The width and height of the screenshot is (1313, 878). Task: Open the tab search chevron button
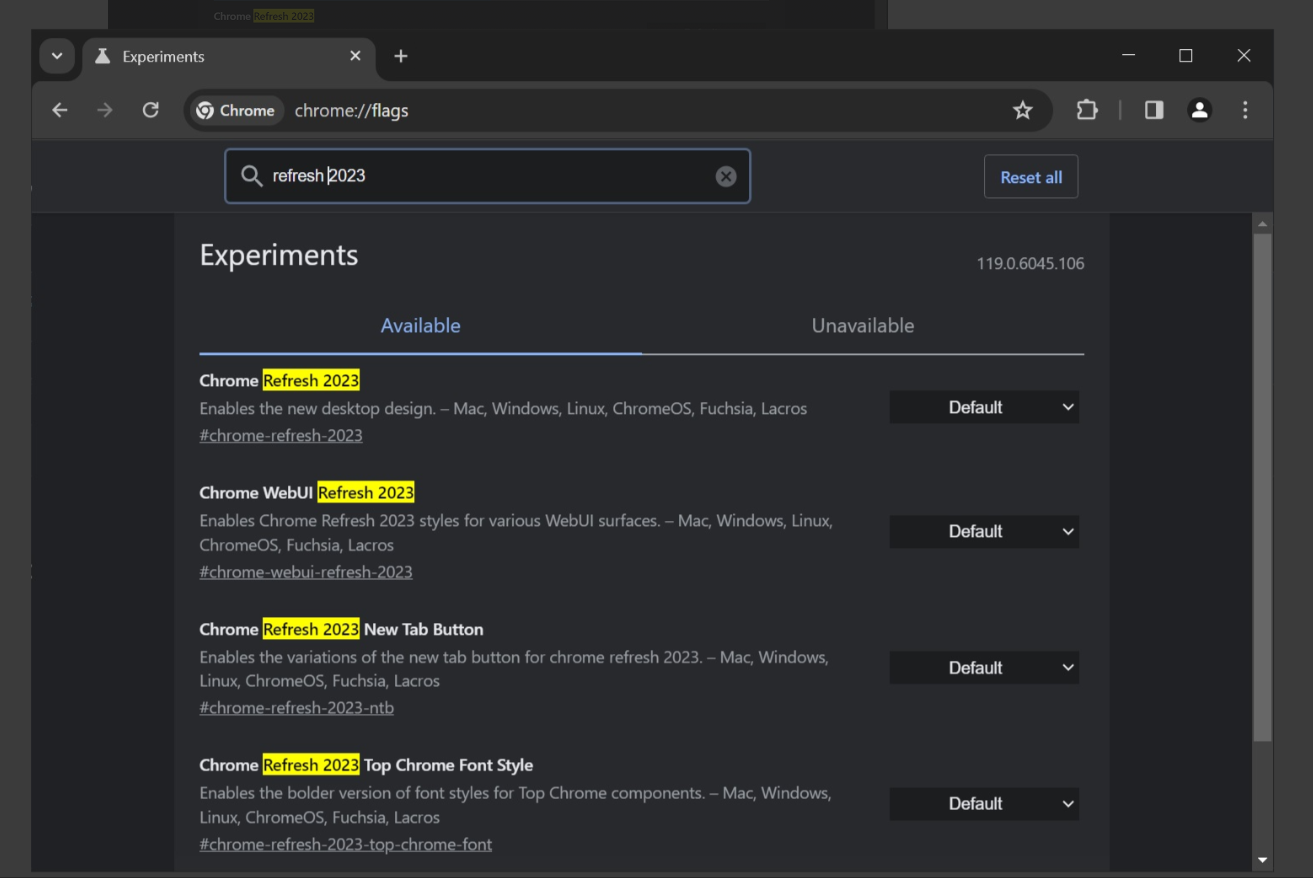coord(57,56)
